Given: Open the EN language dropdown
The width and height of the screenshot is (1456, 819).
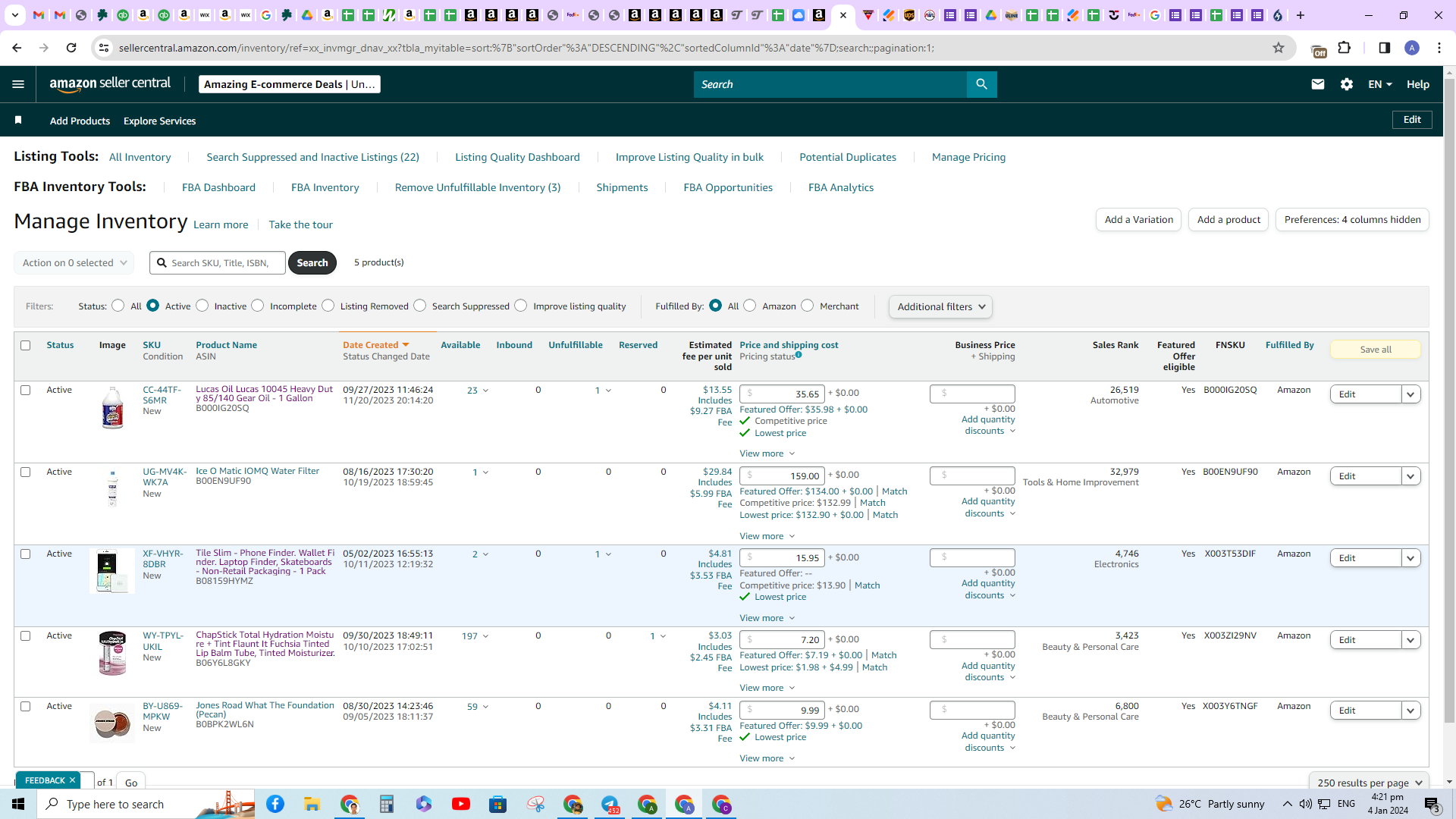Looking at the screenshot, I should (1380, 84).
